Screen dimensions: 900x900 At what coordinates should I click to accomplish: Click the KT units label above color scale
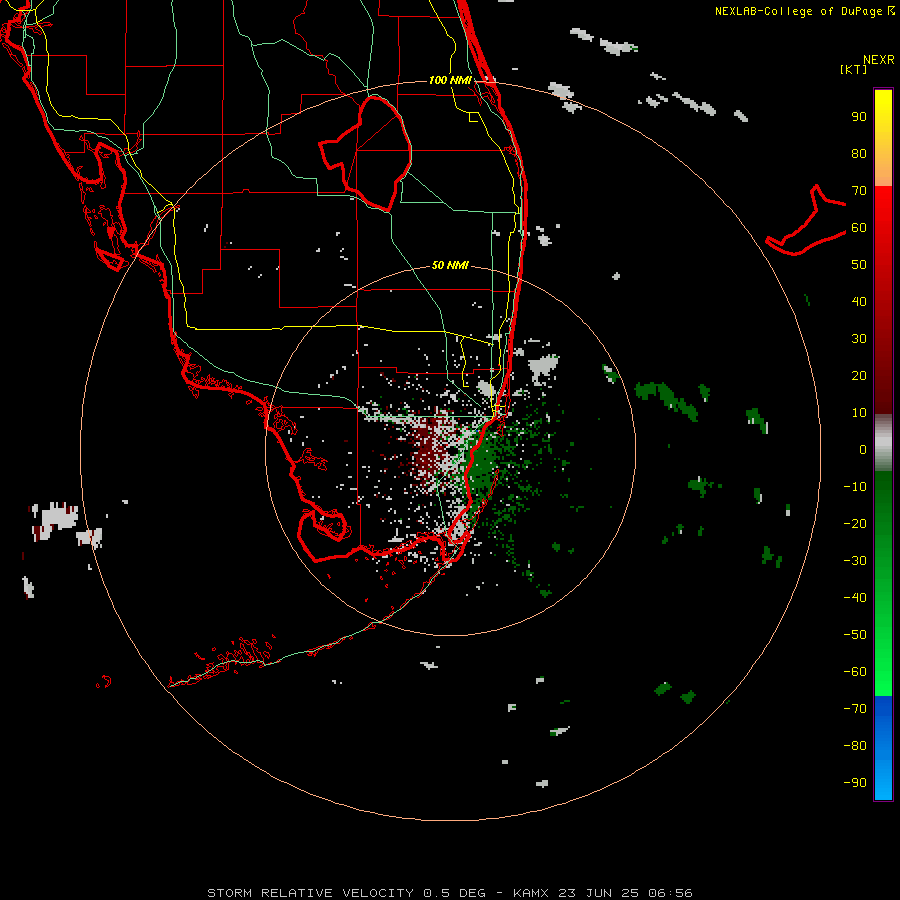click(854, 69)
